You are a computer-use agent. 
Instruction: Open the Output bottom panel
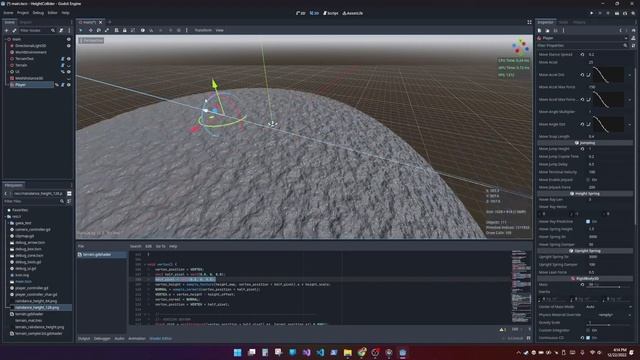tap(84, 338)
